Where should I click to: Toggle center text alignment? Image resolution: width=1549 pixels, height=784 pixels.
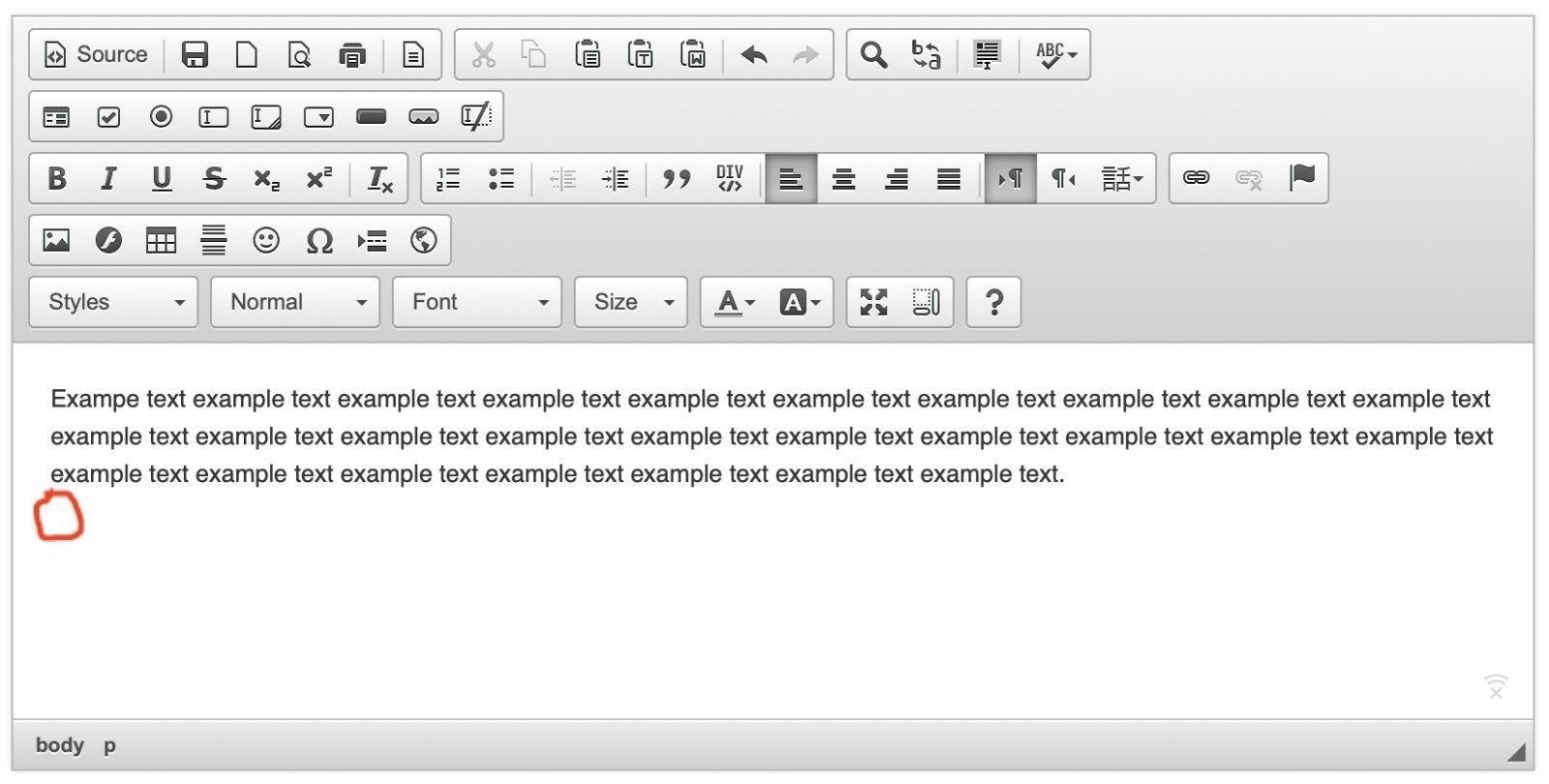point(843,178)
